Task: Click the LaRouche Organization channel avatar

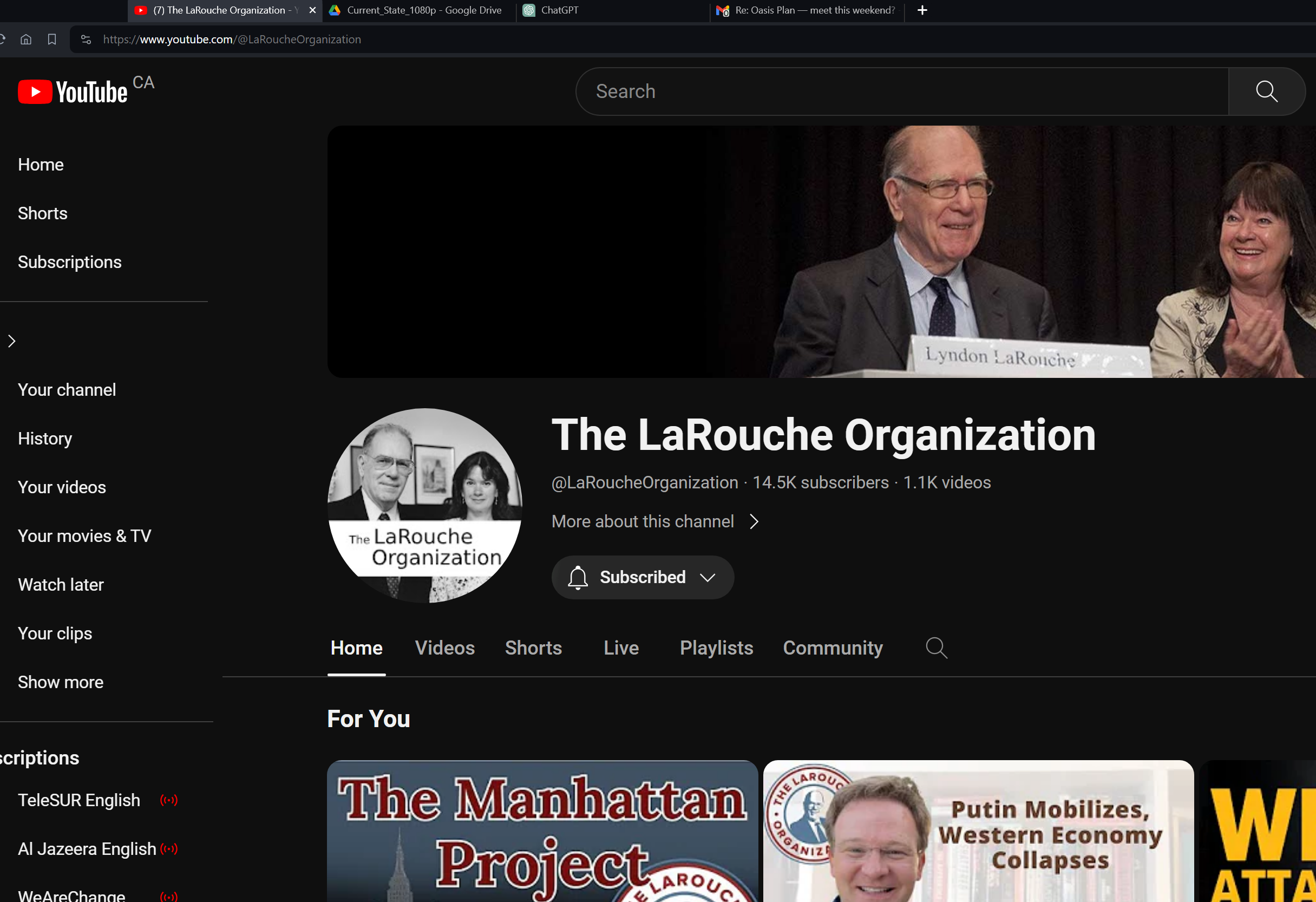Action: 425,505
